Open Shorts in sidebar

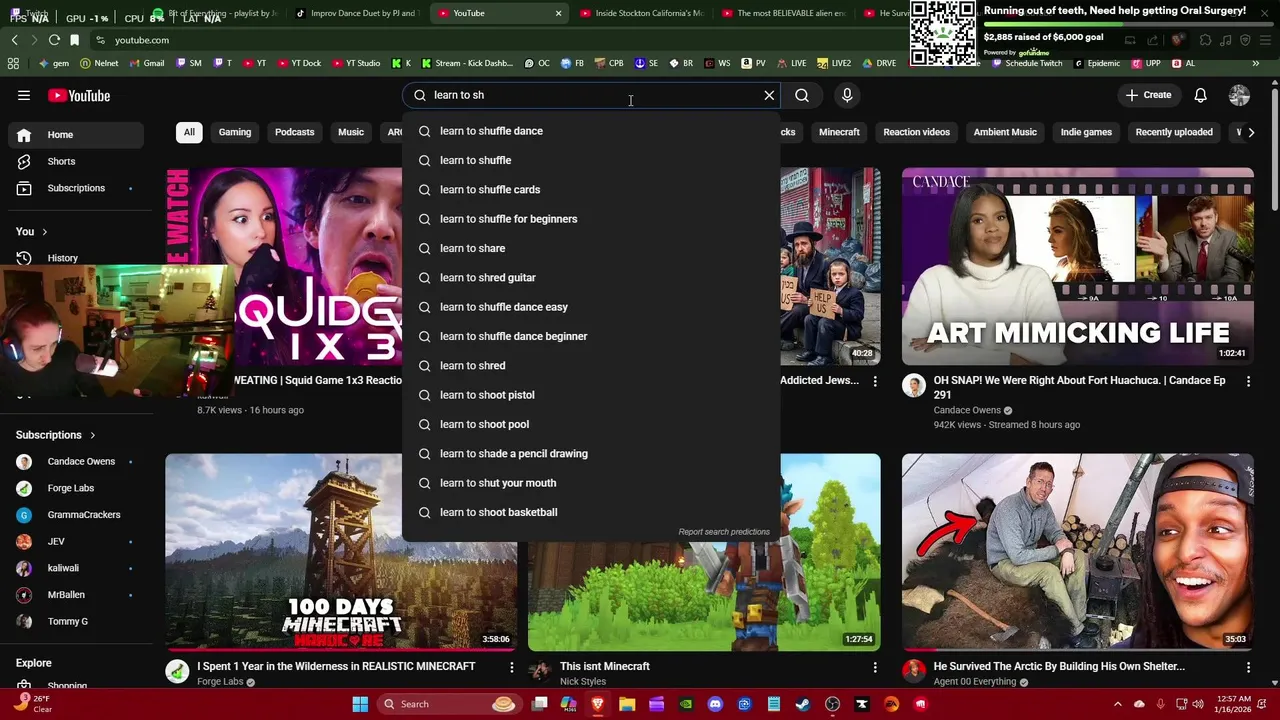pyautogui.click(x=76, y=161)
